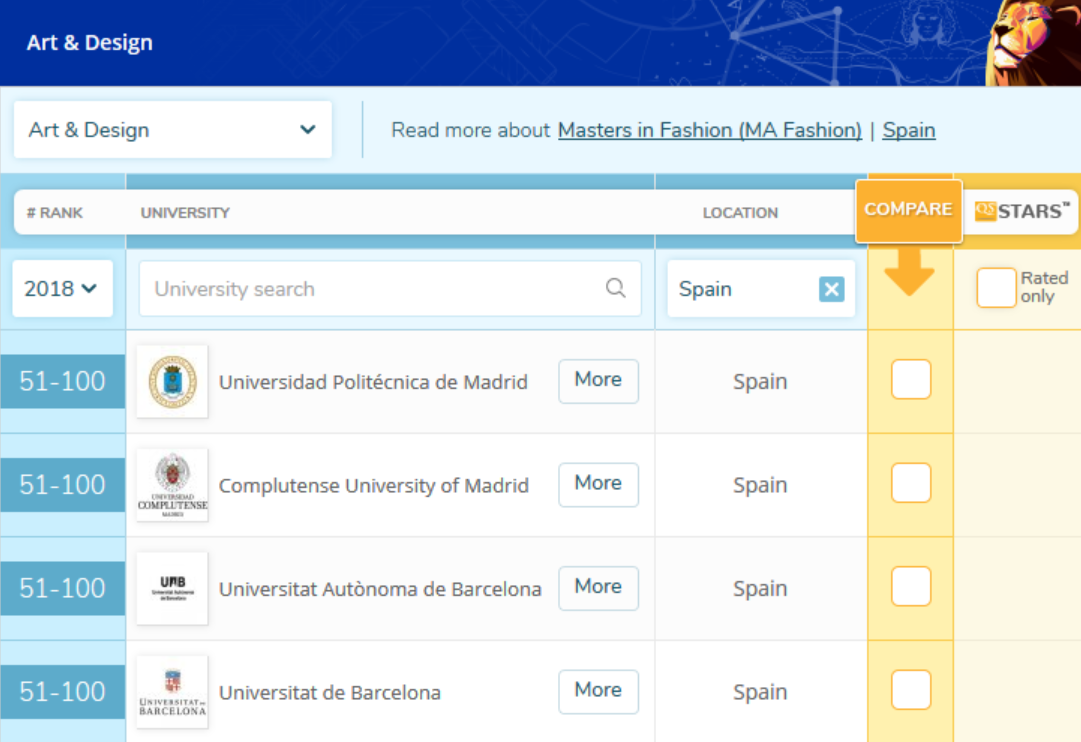Click the UNIVERSITY column header
This screenshot has width=1081, height=742.
coord(185,213)
